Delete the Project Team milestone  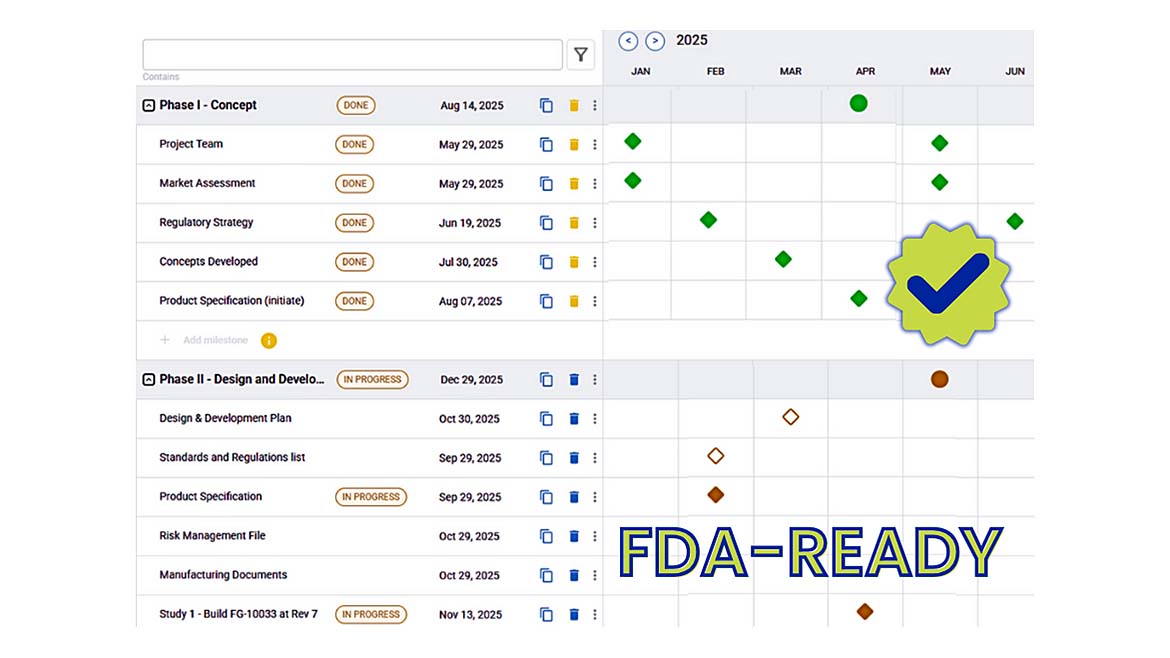tap(574, 144)
